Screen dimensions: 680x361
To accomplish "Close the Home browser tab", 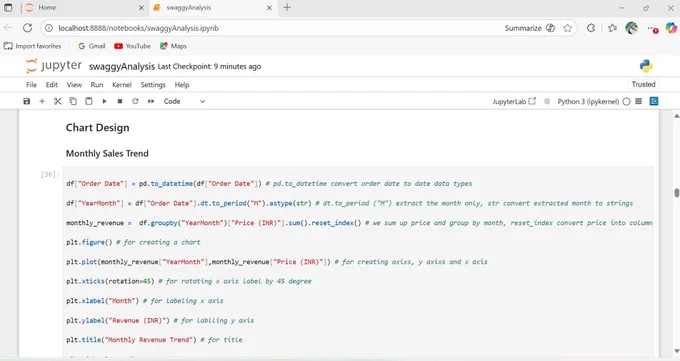I will coord(141,7).
